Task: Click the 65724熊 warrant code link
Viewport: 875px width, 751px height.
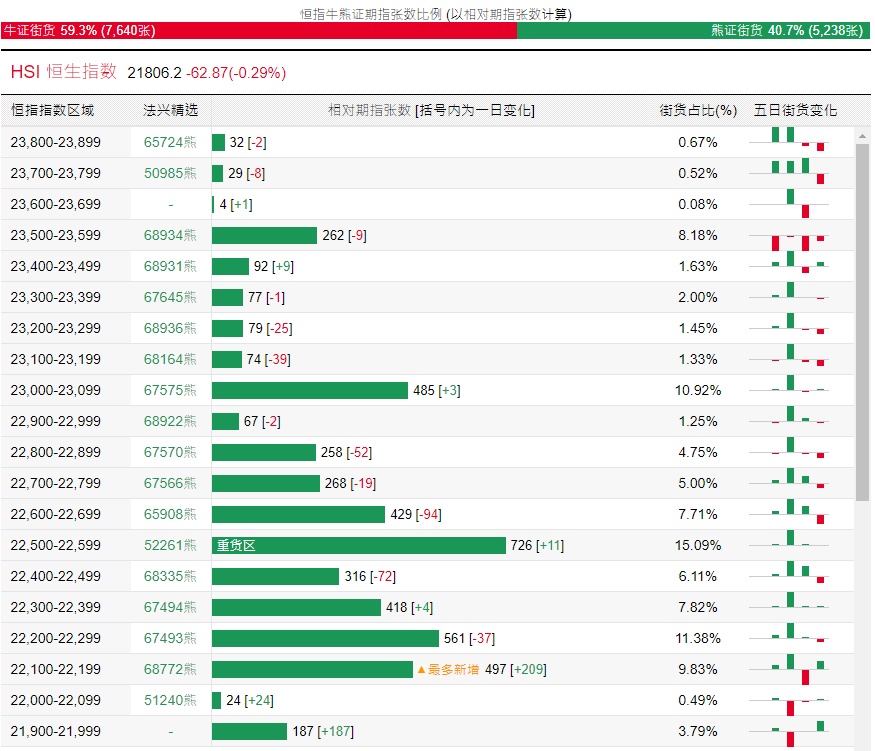Action: pyautogui.click(x=170, y=142)
